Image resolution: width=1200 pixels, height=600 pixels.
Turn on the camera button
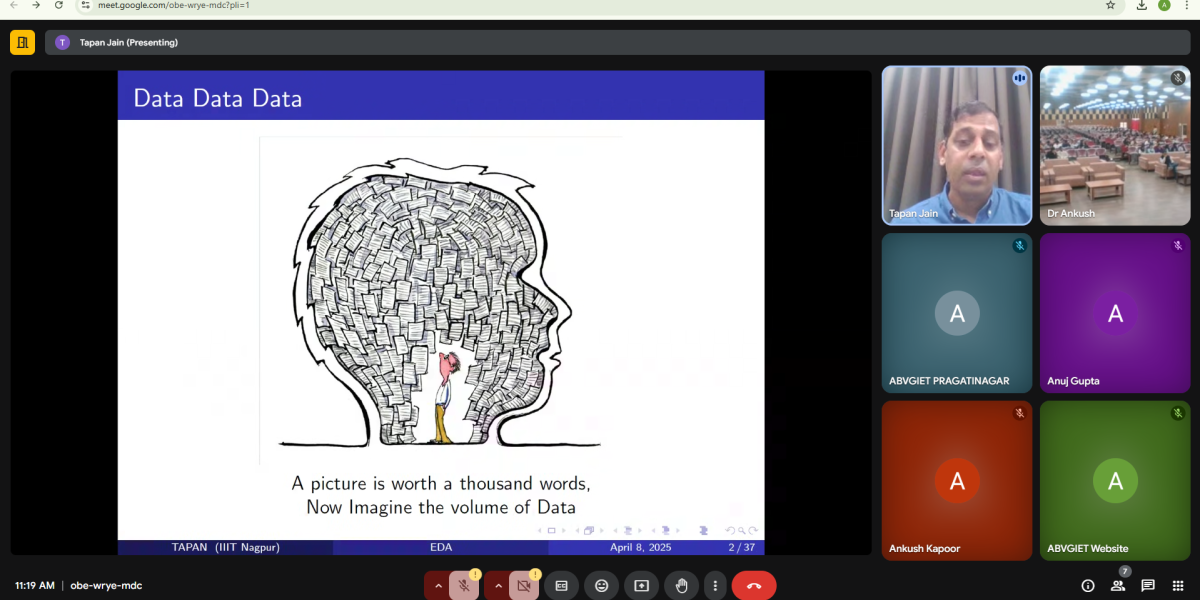pyautogui.click(x=523, y=585)
